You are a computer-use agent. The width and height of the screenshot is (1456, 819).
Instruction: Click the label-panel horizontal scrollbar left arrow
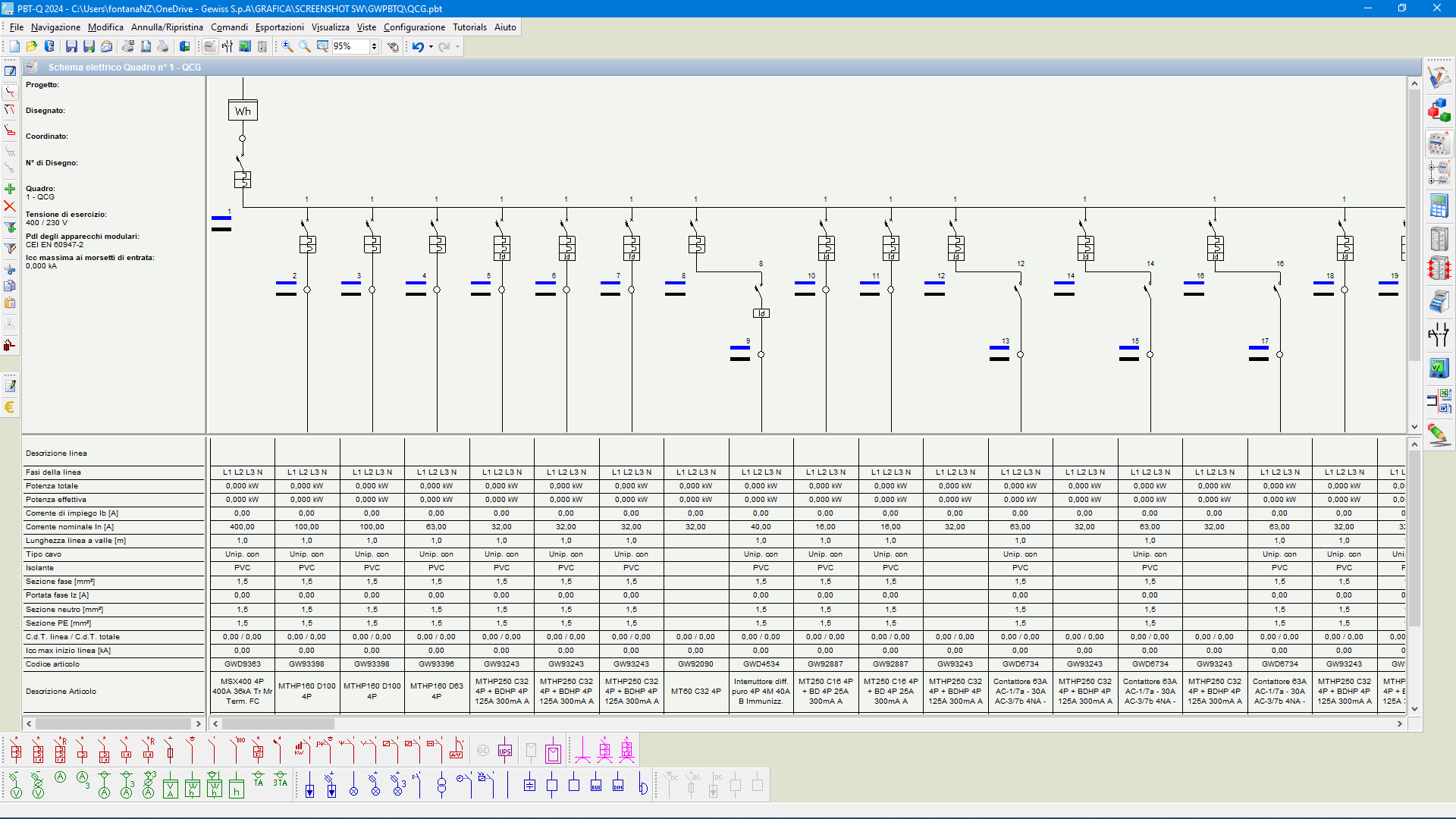(29, 724)
